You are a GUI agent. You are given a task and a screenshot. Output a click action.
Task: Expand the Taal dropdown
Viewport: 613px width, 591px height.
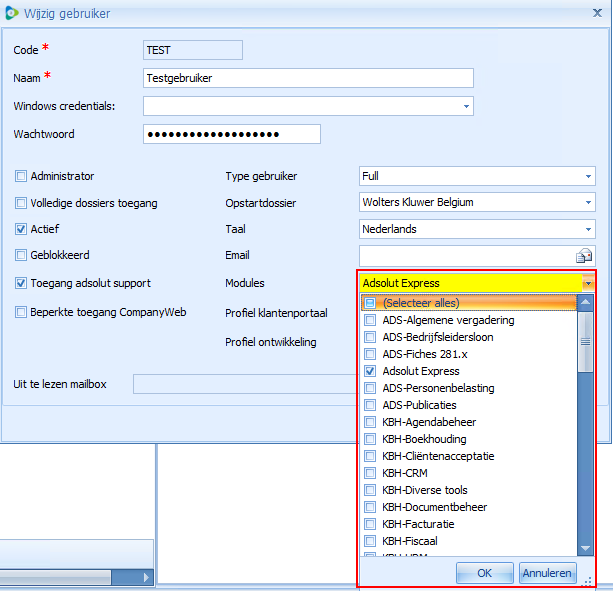coord(588,230)
